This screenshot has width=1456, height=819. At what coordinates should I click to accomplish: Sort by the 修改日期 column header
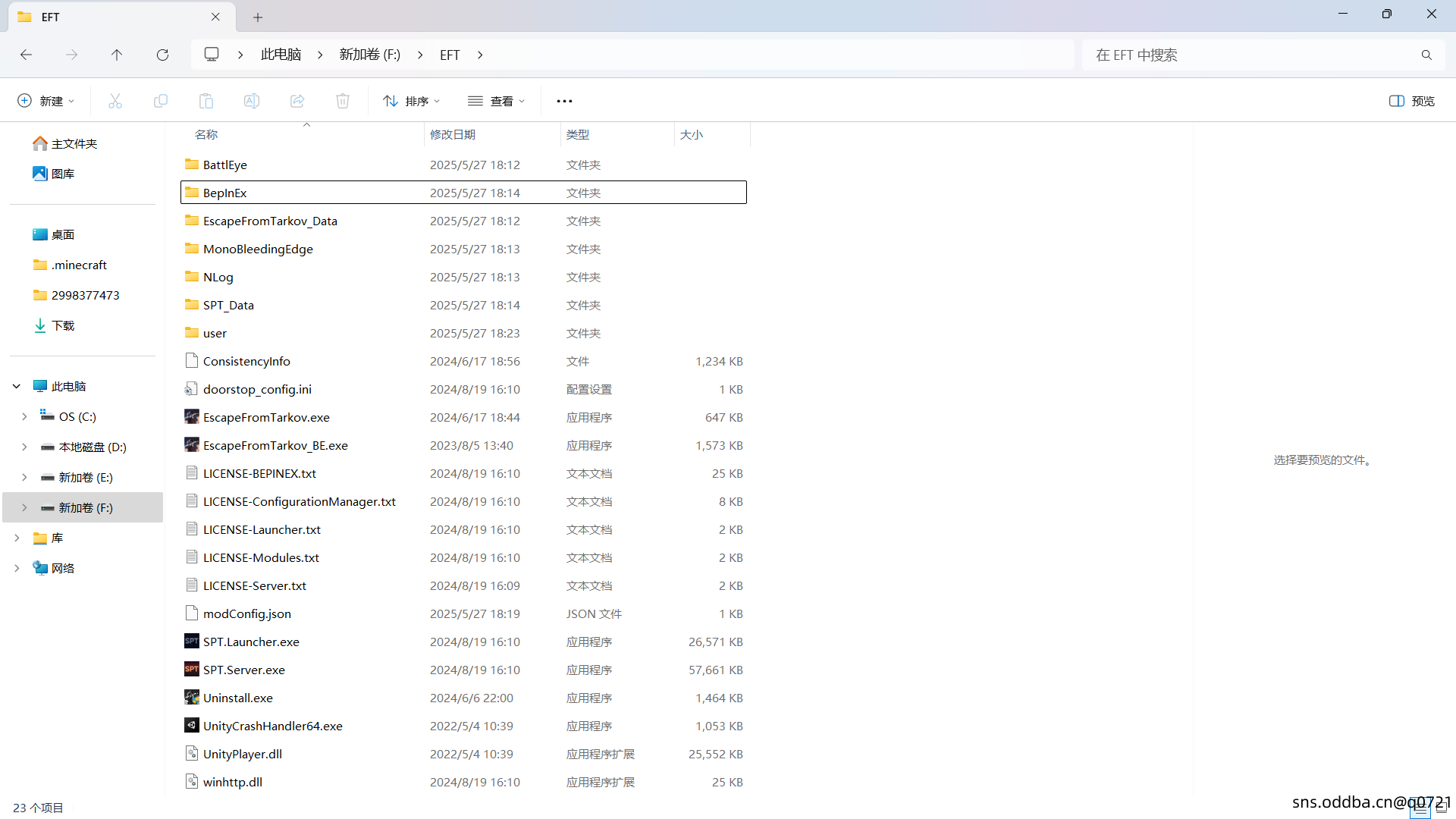[492, 134]
